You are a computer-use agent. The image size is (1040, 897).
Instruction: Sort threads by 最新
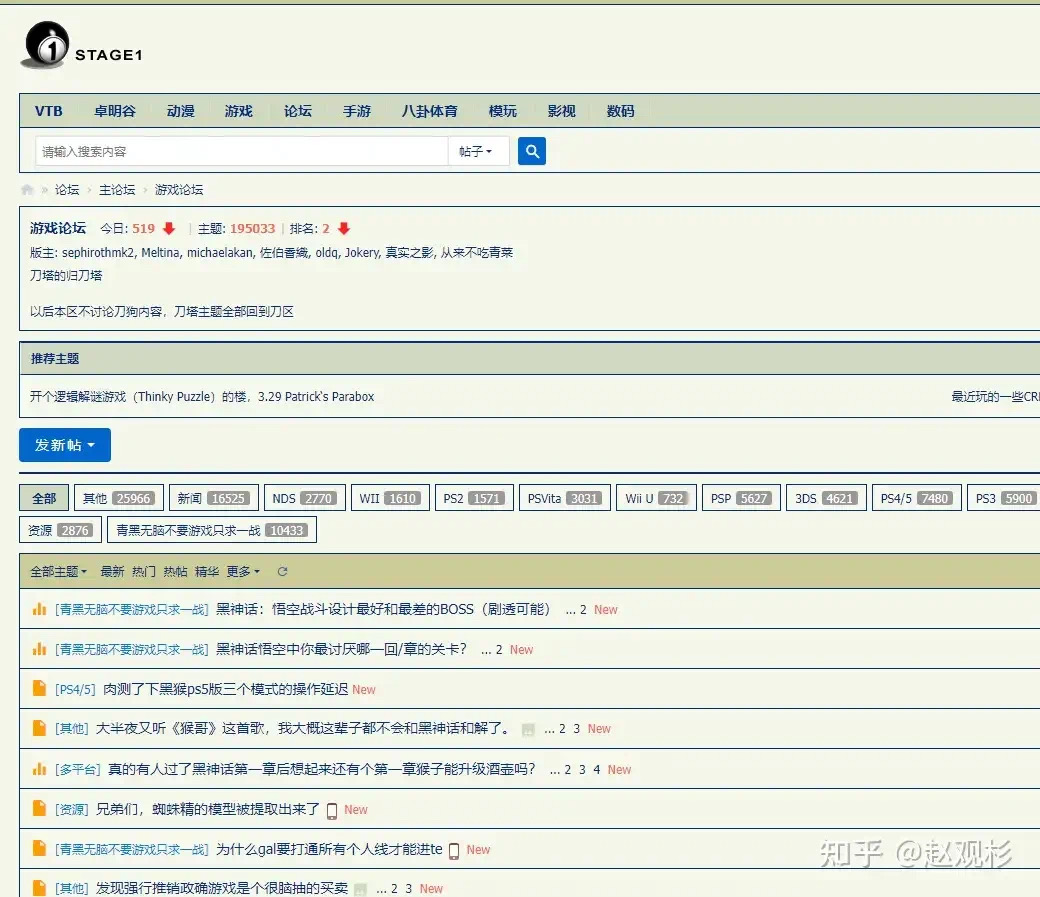pos(112,571)
